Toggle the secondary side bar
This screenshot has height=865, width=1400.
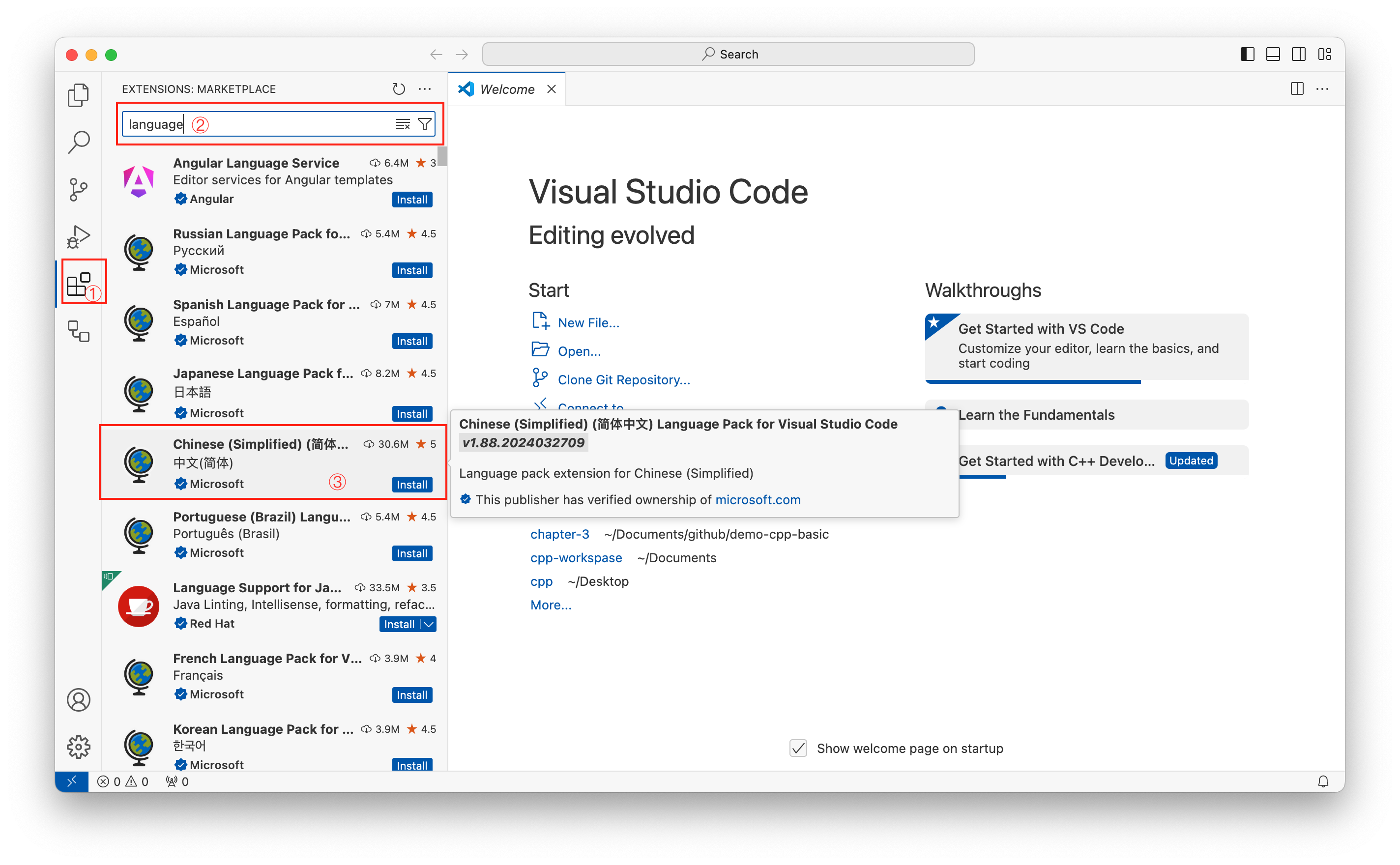(x=1299, y=55)
